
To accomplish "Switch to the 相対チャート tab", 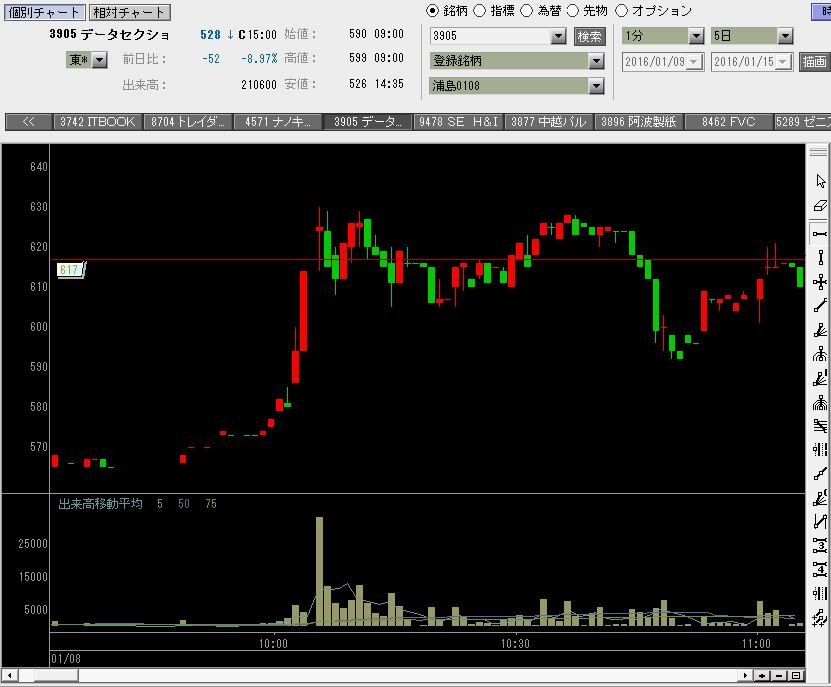I will coord(129,12).
